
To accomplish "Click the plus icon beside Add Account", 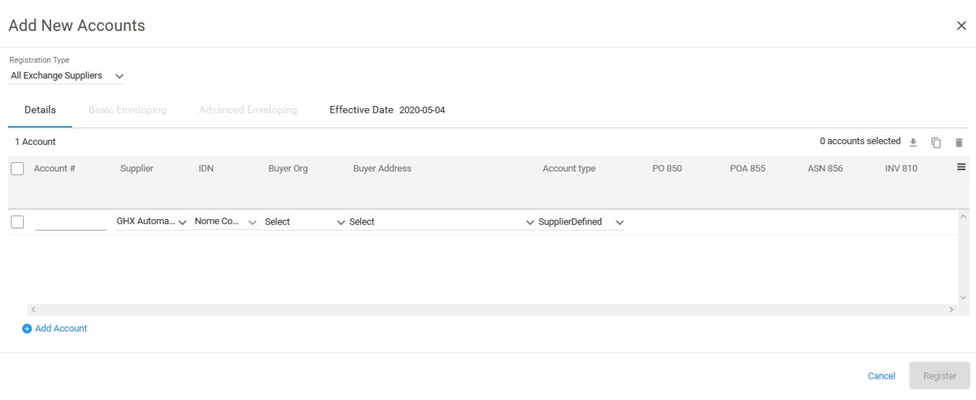I will point(27,329).
